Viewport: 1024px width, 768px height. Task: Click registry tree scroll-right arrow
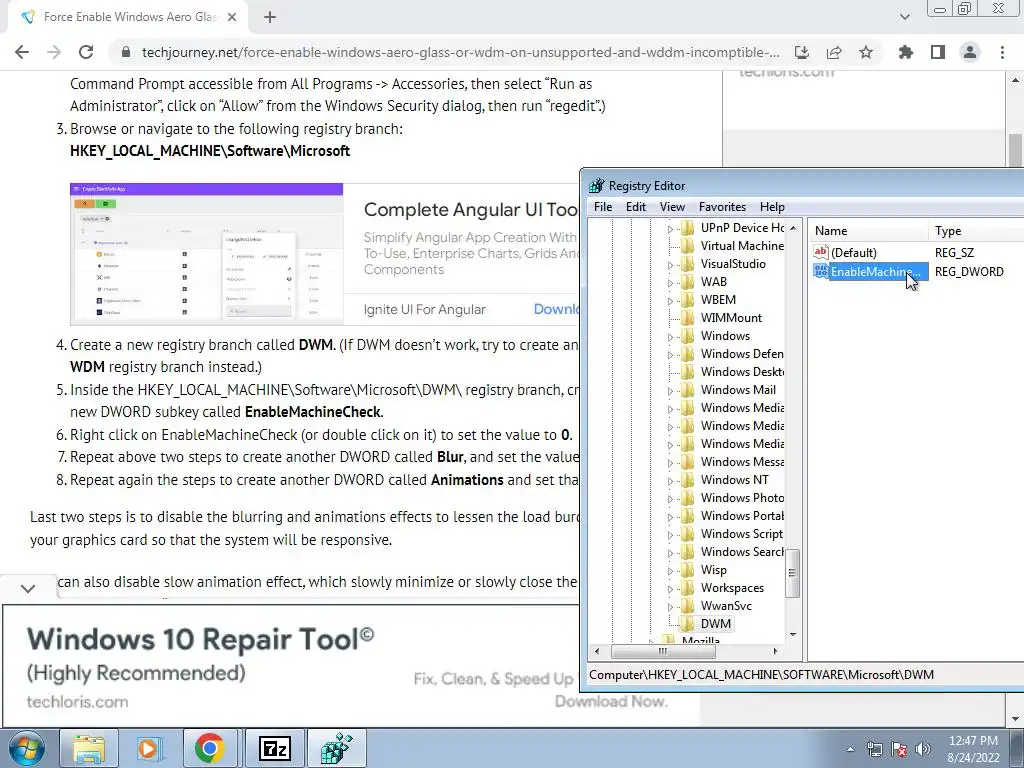tap(775, 651)
